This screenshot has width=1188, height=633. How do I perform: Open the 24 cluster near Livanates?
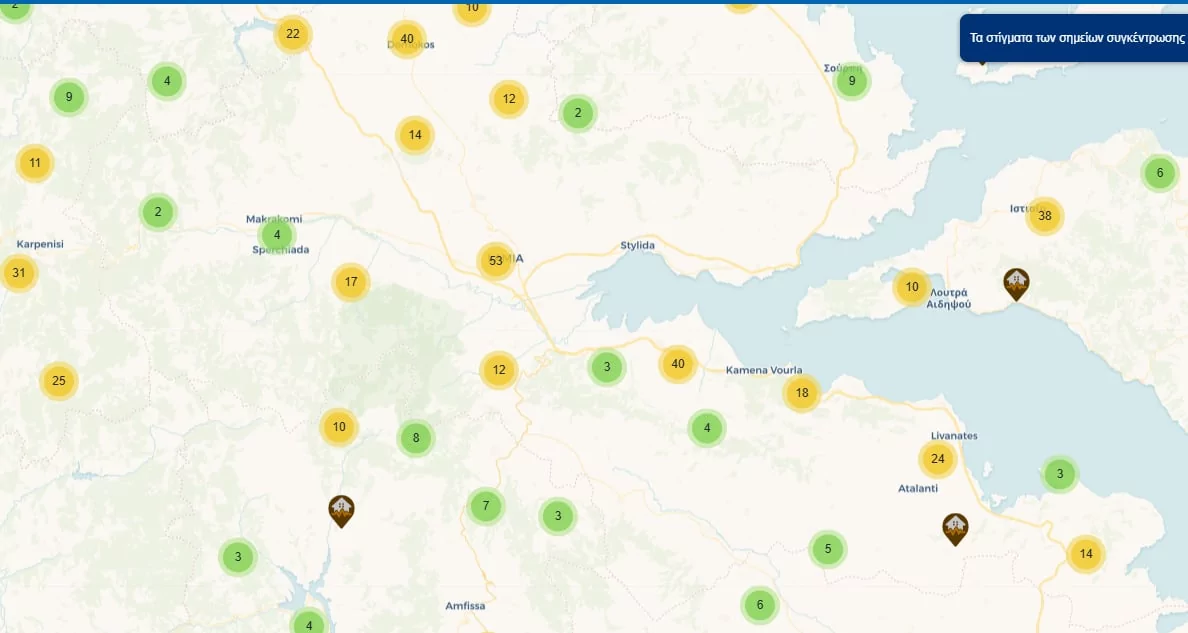click(x=937, y=459)
